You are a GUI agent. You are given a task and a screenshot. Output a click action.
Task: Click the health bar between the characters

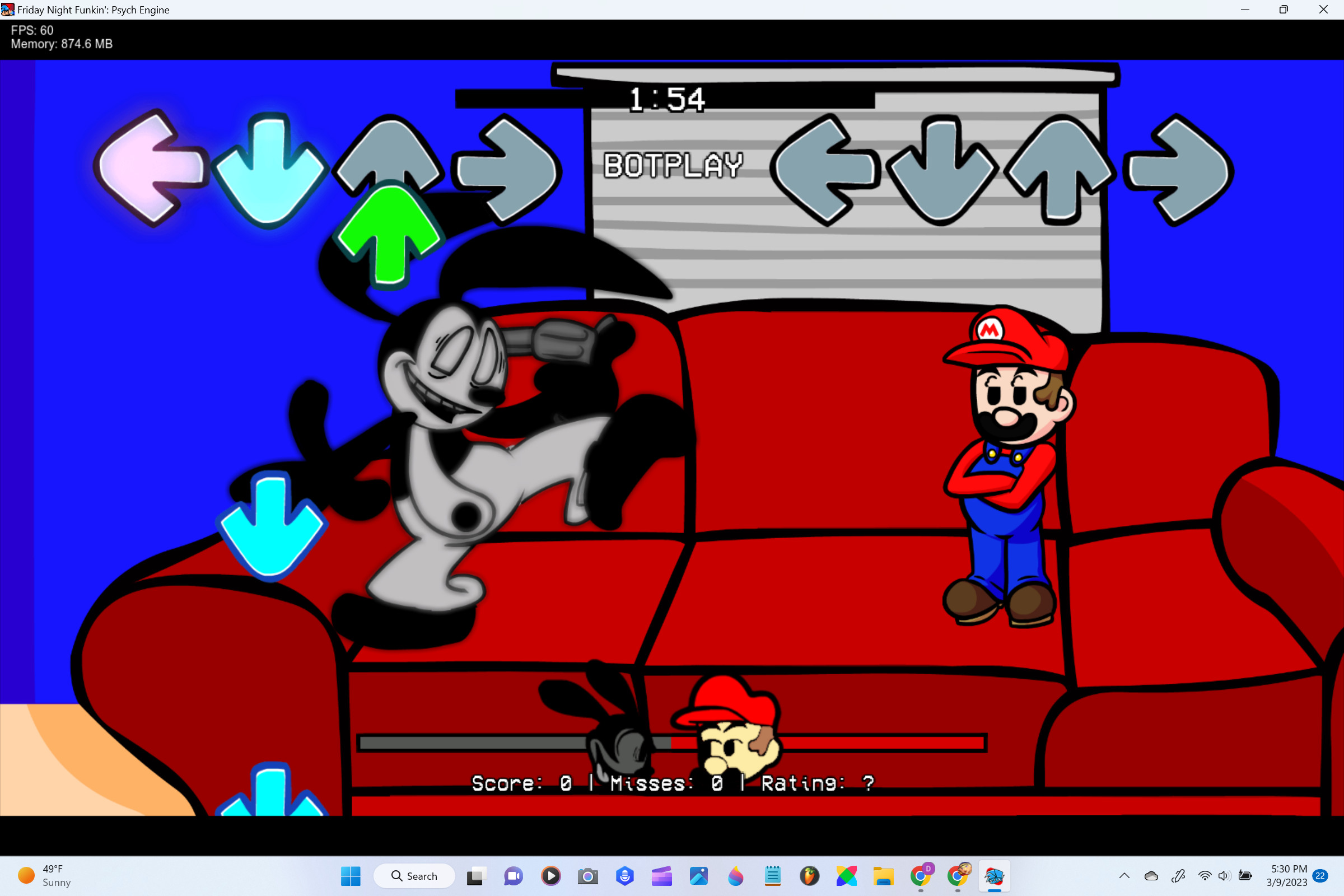pos(671,743)
